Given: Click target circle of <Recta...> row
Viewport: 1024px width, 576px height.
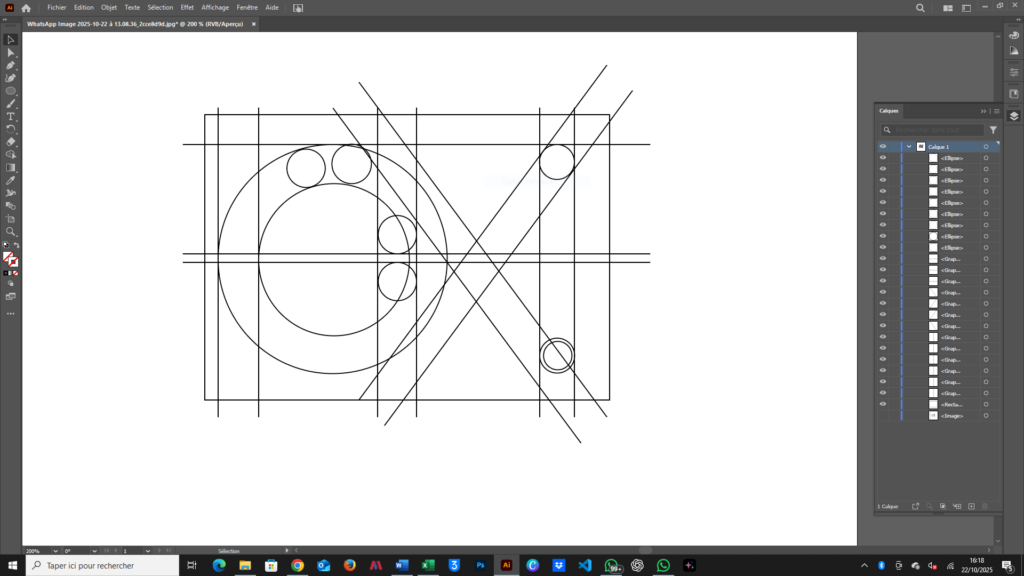Looking at the screenshot, I should (986, 404).
